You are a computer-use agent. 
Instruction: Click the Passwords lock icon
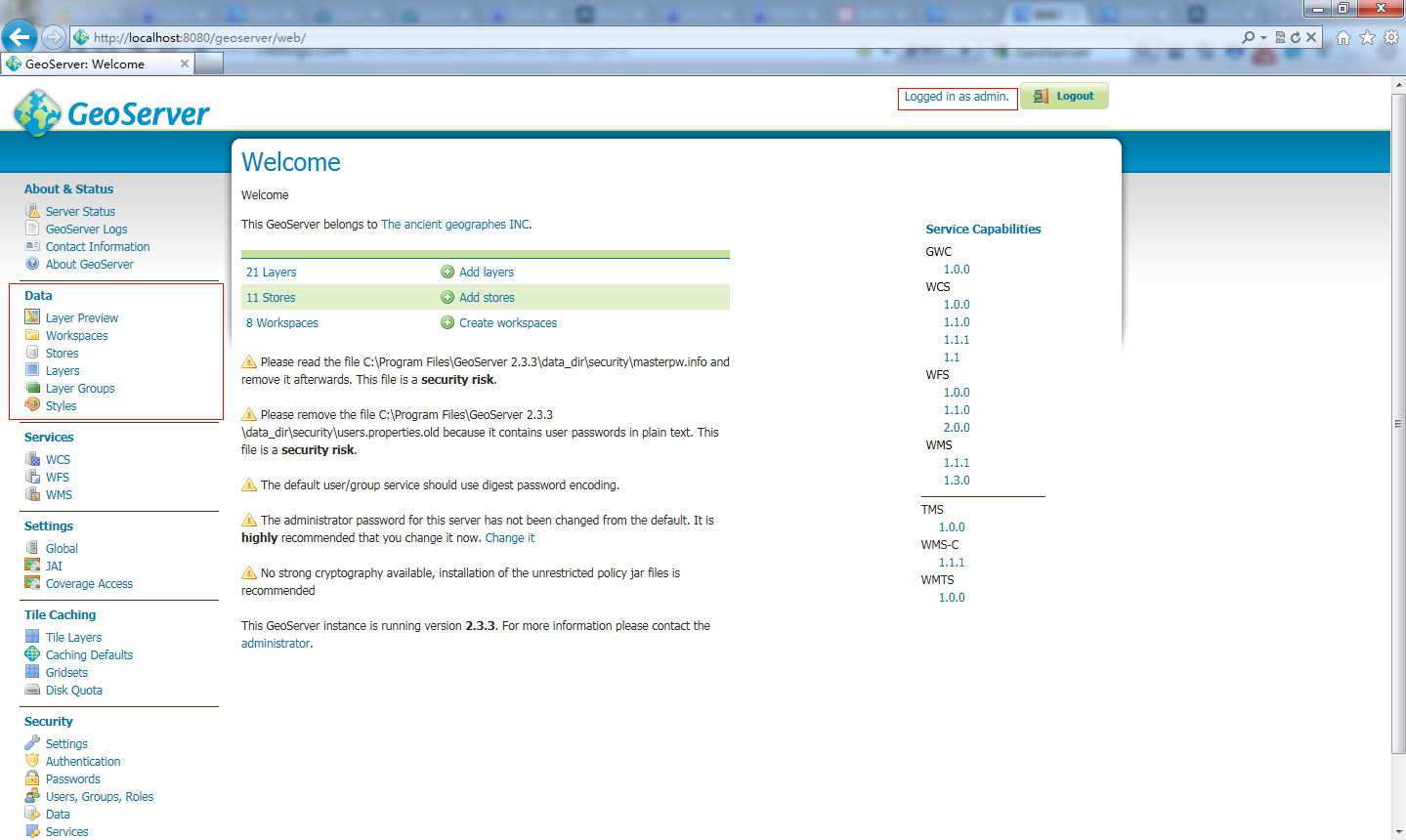point(32,778)
